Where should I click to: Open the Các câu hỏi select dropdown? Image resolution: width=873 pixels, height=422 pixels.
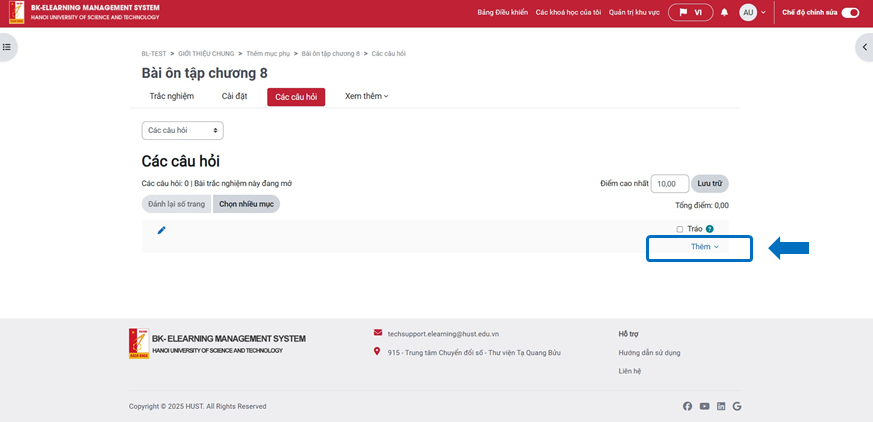pyautogui.click(x=183, y=130)
